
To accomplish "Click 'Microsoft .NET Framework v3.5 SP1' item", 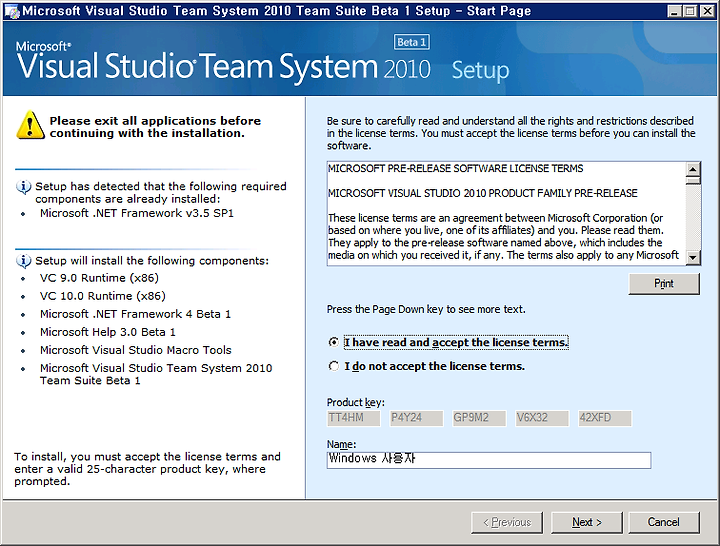I will click(x=137, y=214).
